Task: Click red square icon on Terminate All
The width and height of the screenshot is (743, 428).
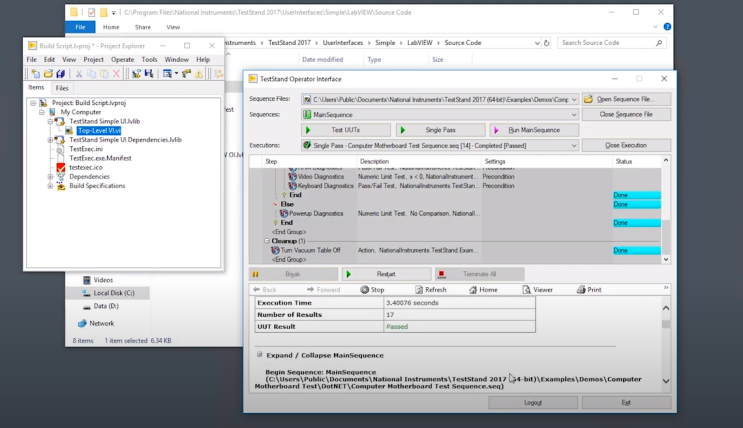Action: [442, 274]
